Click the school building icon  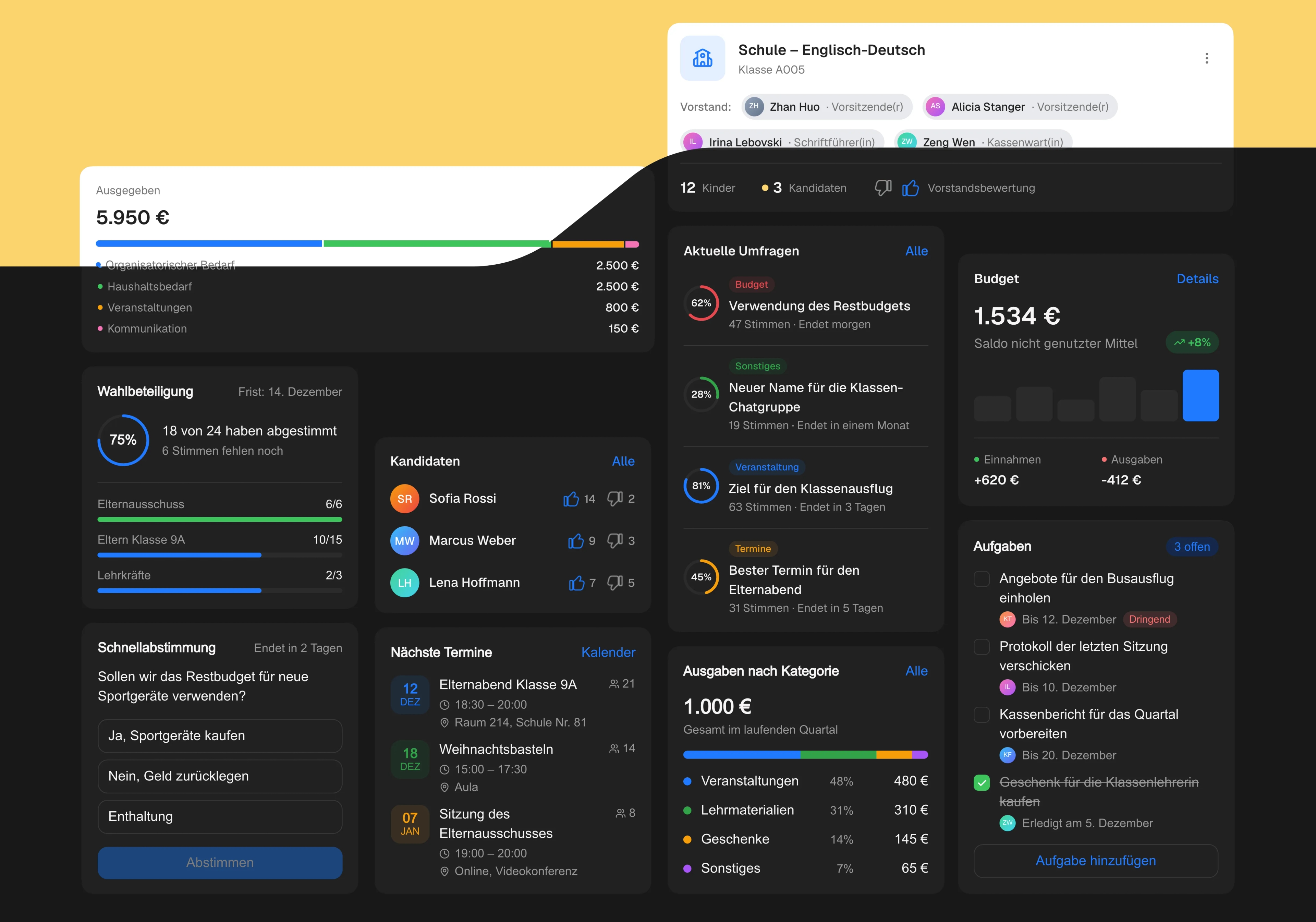702,58
